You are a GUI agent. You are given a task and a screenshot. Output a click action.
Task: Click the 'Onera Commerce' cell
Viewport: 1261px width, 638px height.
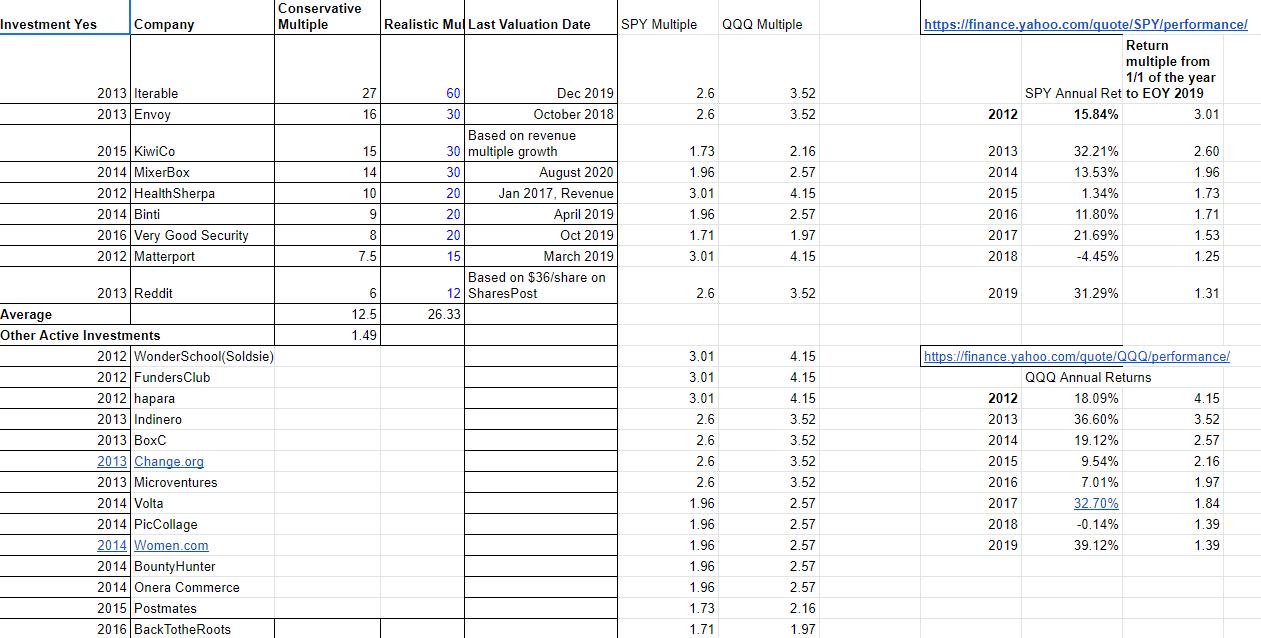coord(202,587)
